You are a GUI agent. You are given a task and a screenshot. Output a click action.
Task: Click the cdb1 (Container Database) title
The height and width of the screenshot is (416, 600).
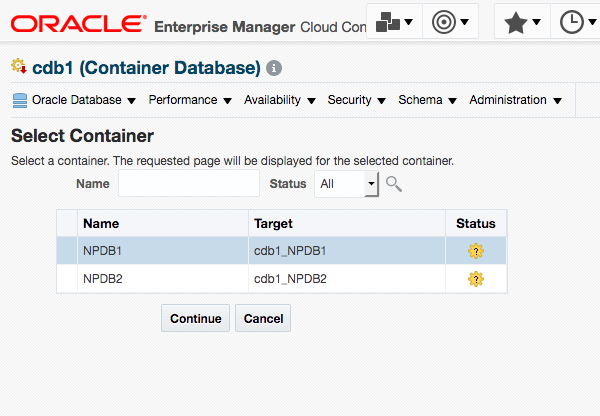coord(146,68)
